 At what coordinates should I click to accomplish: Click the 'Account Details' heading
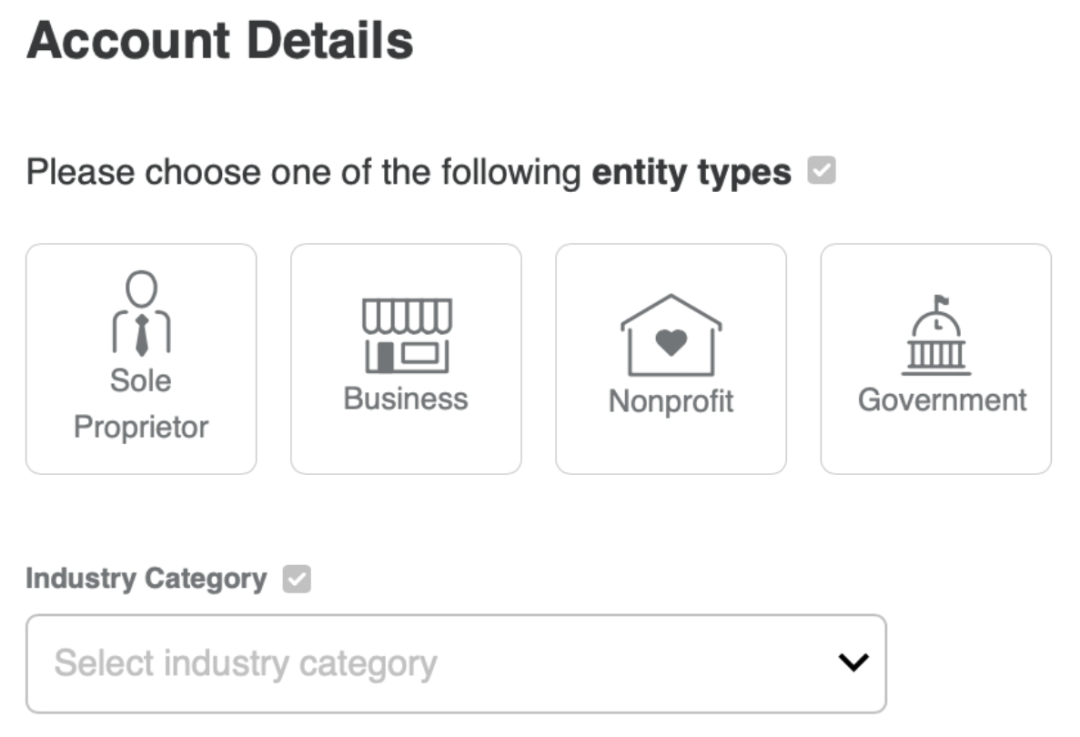click(220, 42)
